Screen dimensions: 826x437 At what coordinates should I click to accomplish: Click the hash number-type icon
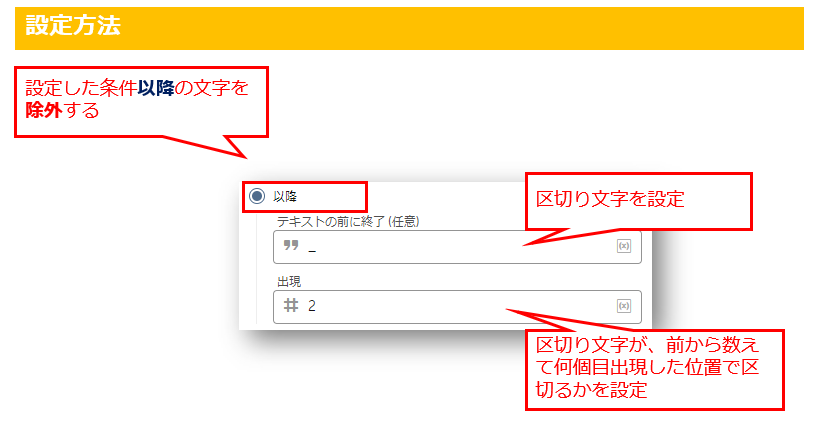291,305
